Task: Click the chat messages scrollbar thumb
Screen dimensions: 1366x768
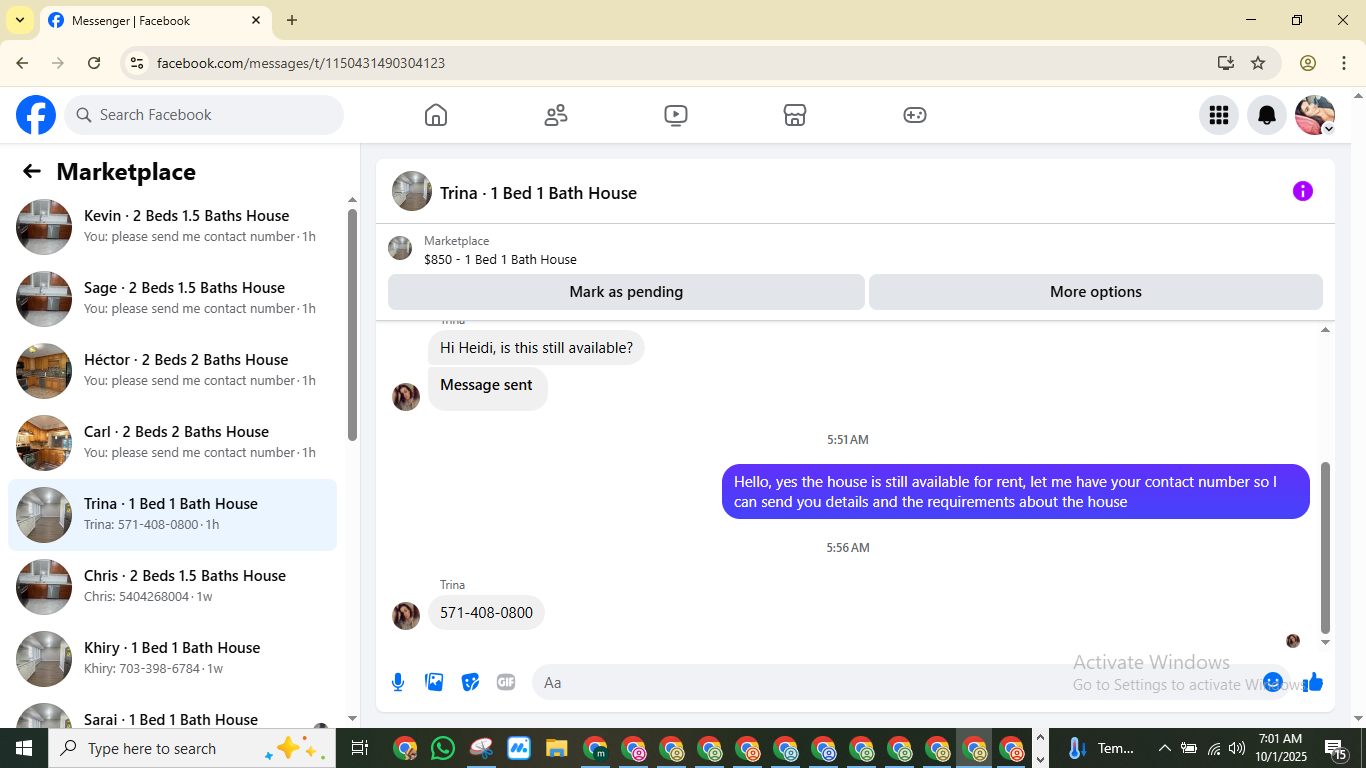Action: [x=1326, y=548]
